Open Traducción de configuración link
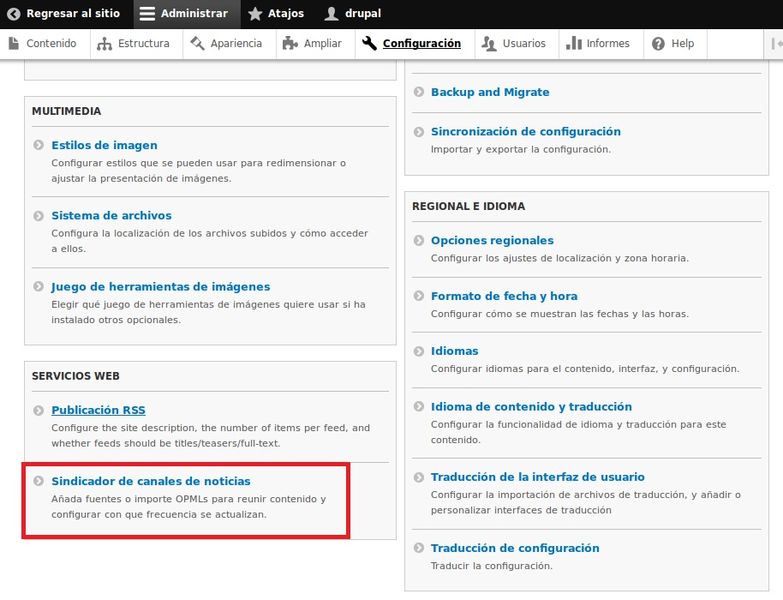 tap(515, 548)
